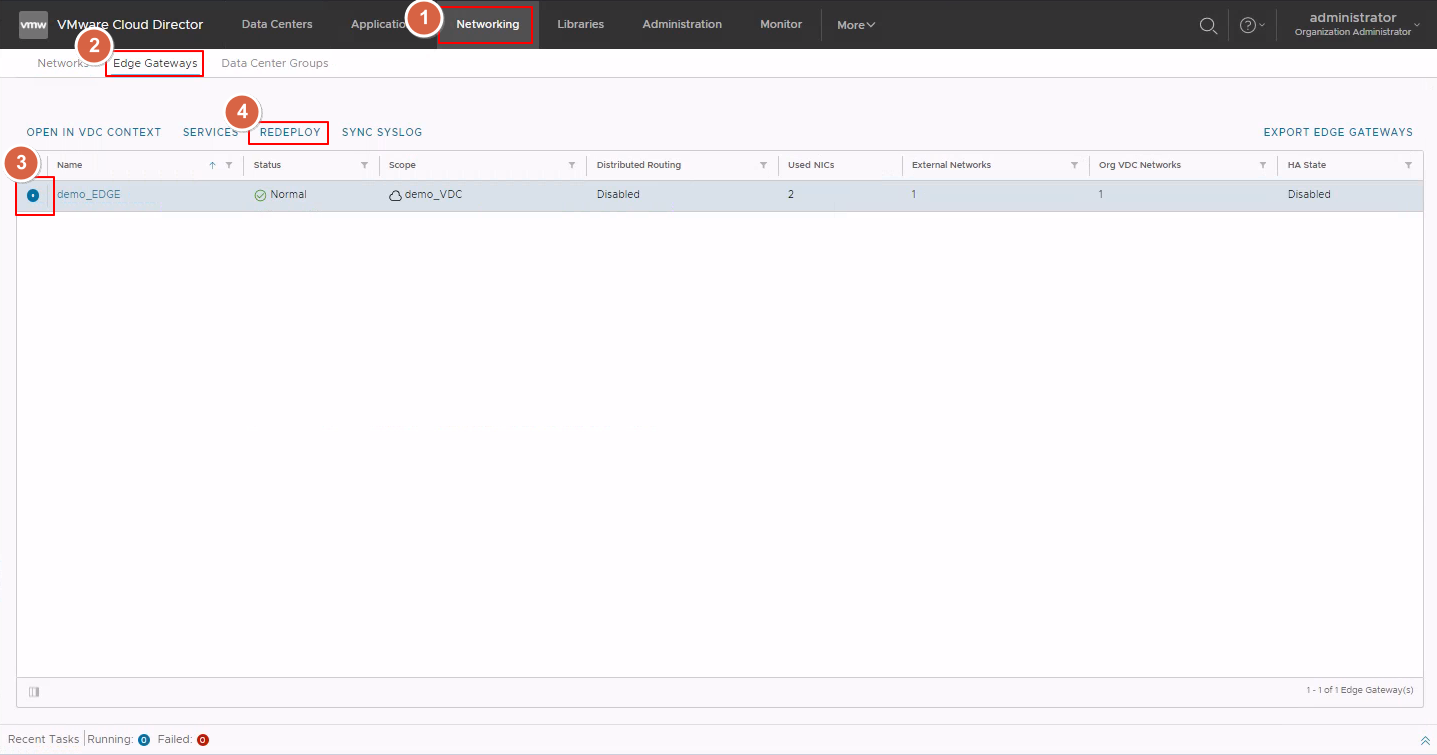
Task: Click the SYNC SYSLOG button
Action: tap(382, 132)
